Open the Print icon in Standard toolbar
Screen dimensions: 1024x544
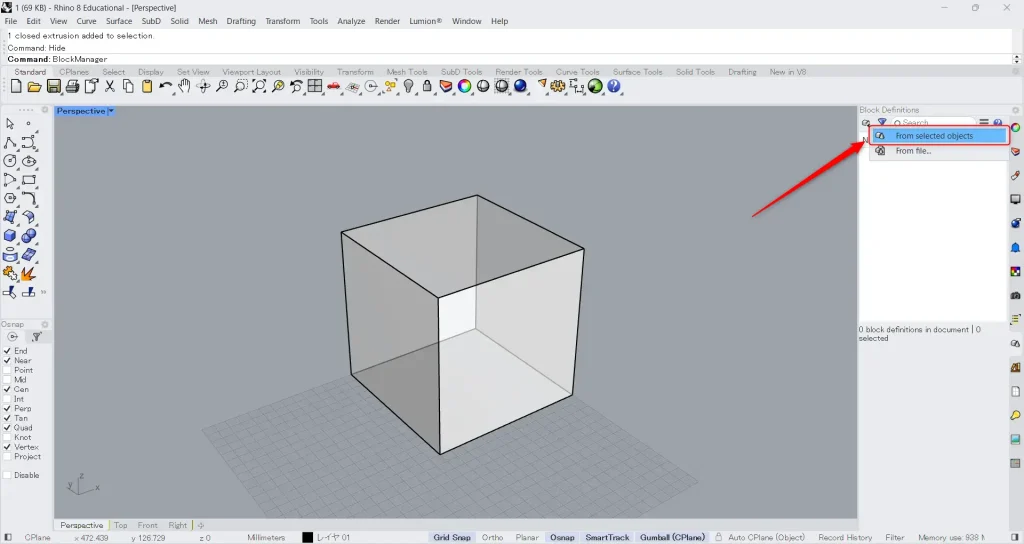72,87
